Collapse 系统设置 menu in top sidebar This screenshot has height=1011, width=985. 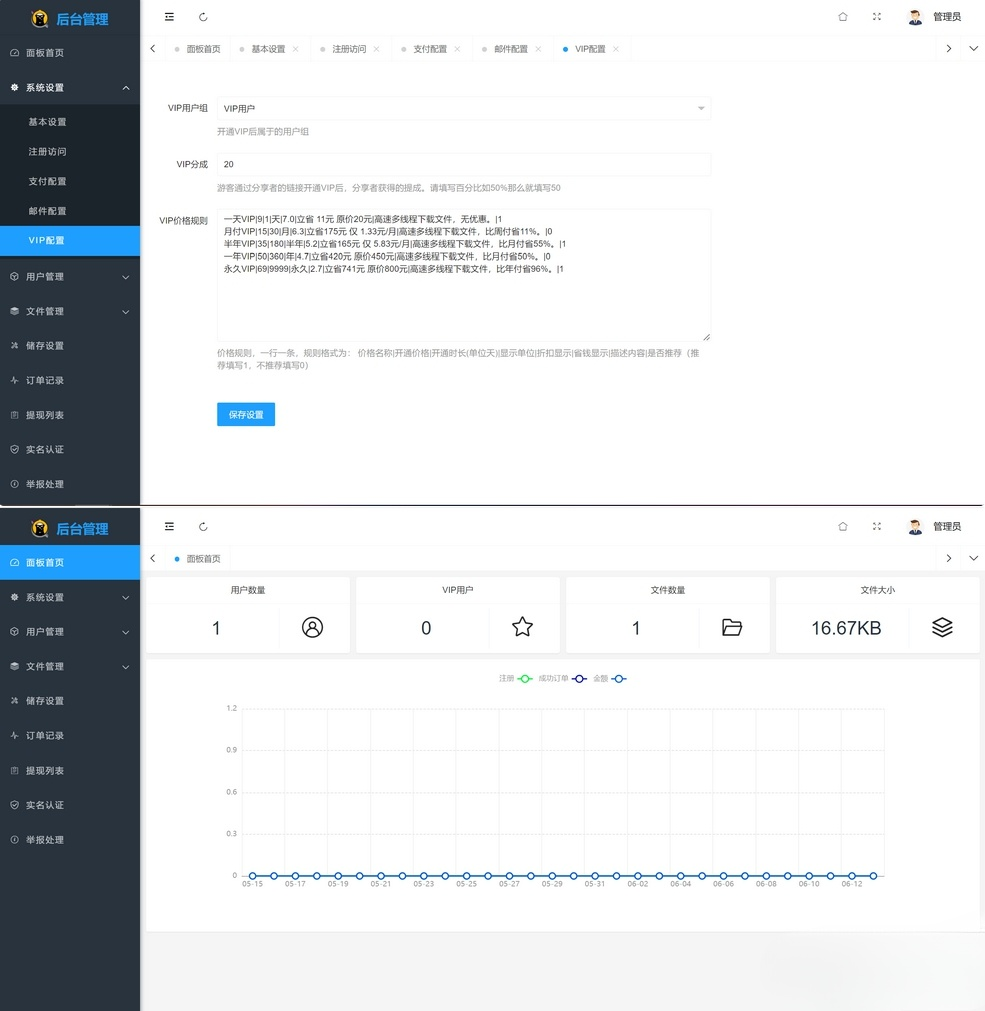(70, 88)
